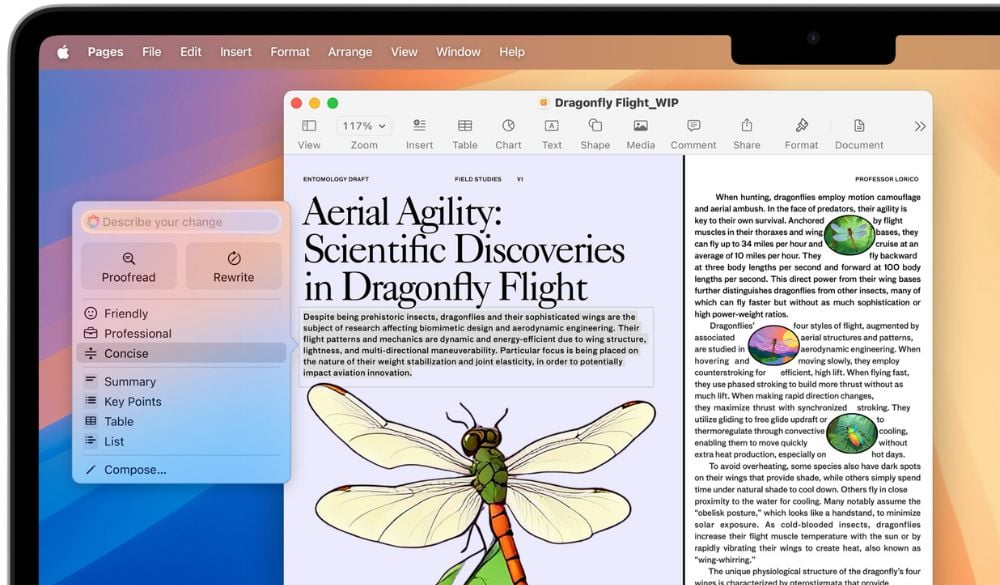Select the large dragonfly illustration
The height and width of the screenshot is (585, 1000).
click(482, 484)
